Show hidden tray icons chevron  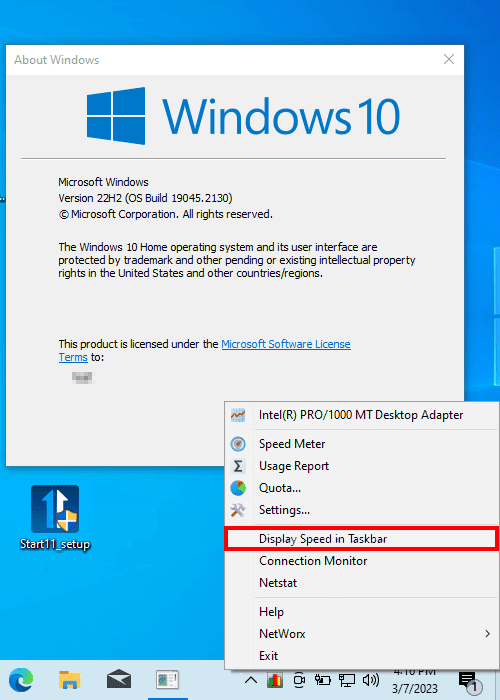[x=251, y=680]
